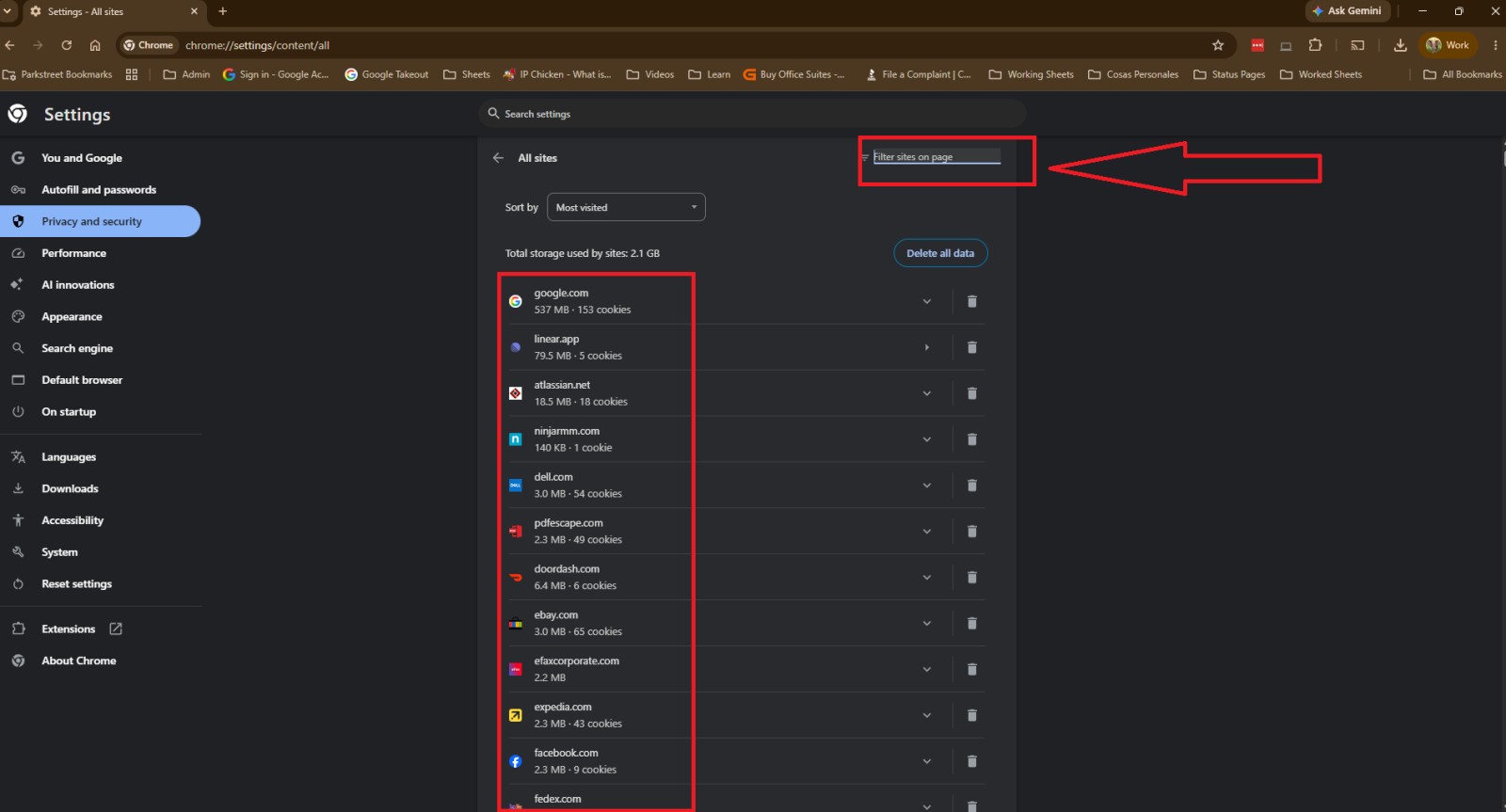
Task: Delete linear.app data using its trash icon
Action: pos(972,347)
